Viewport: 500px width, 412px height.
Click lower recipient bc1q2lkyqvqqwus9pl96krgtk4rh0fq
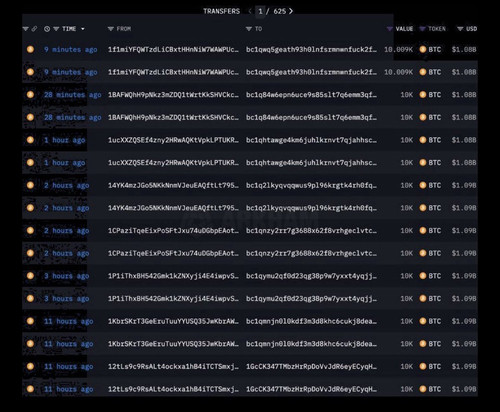[311, 208]
